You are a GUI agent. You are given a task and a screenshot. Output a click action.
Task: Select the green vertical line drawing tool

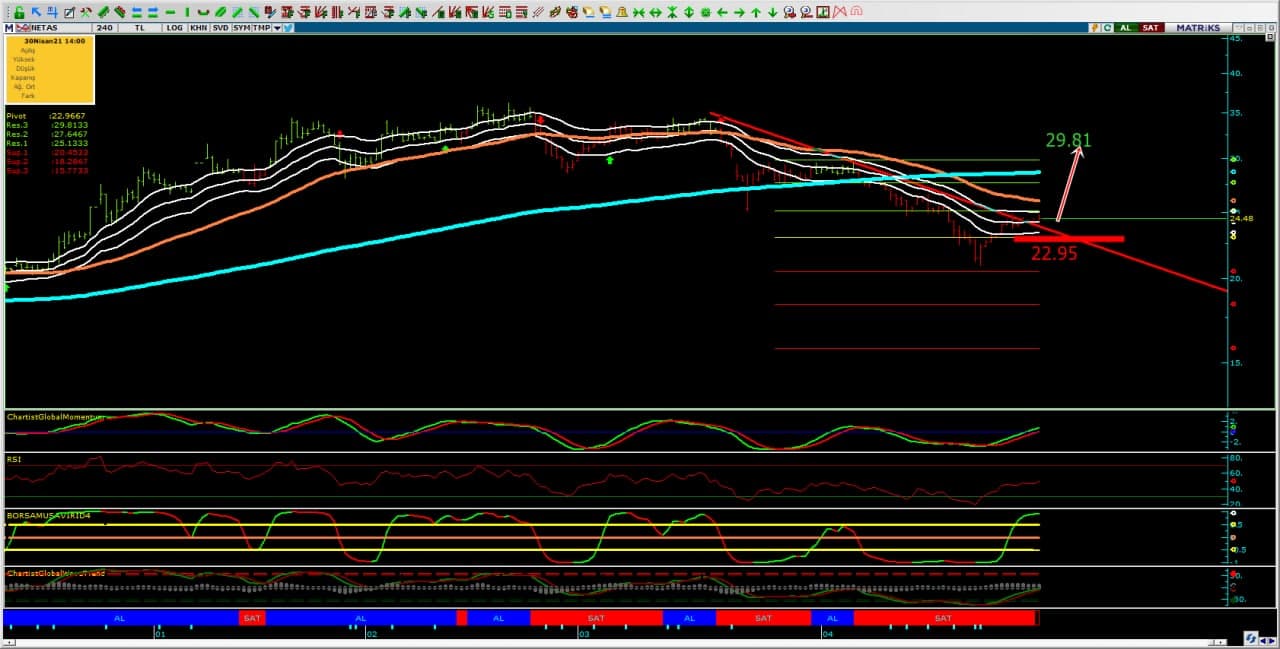(x=189, y=12)
